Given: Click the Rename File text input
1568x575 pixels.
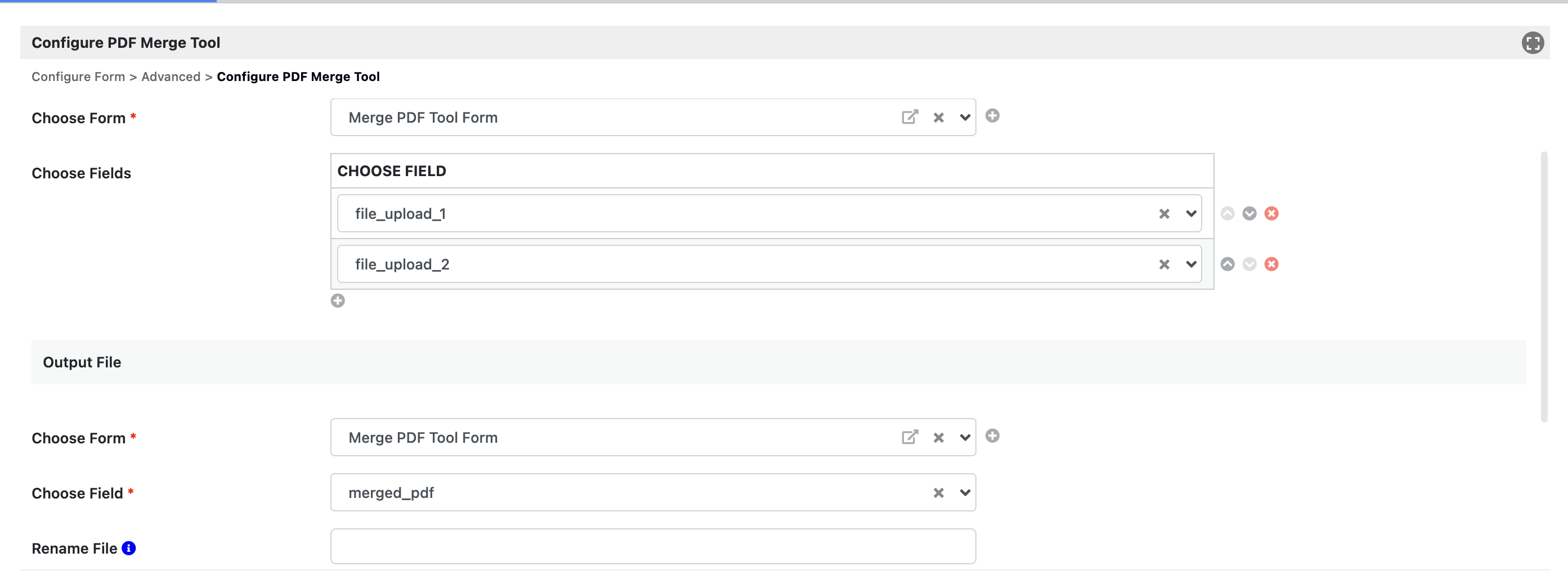Looking at the screenshot, I should pyautogui.click(x=652, y=546).
